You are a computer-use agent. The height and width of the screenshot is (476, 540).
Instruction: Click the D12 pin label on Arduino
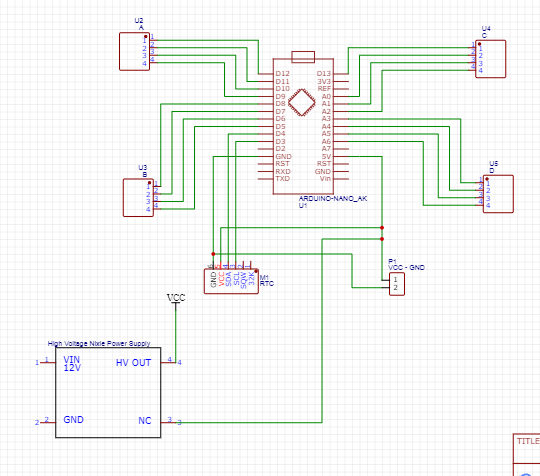[282, 74]
